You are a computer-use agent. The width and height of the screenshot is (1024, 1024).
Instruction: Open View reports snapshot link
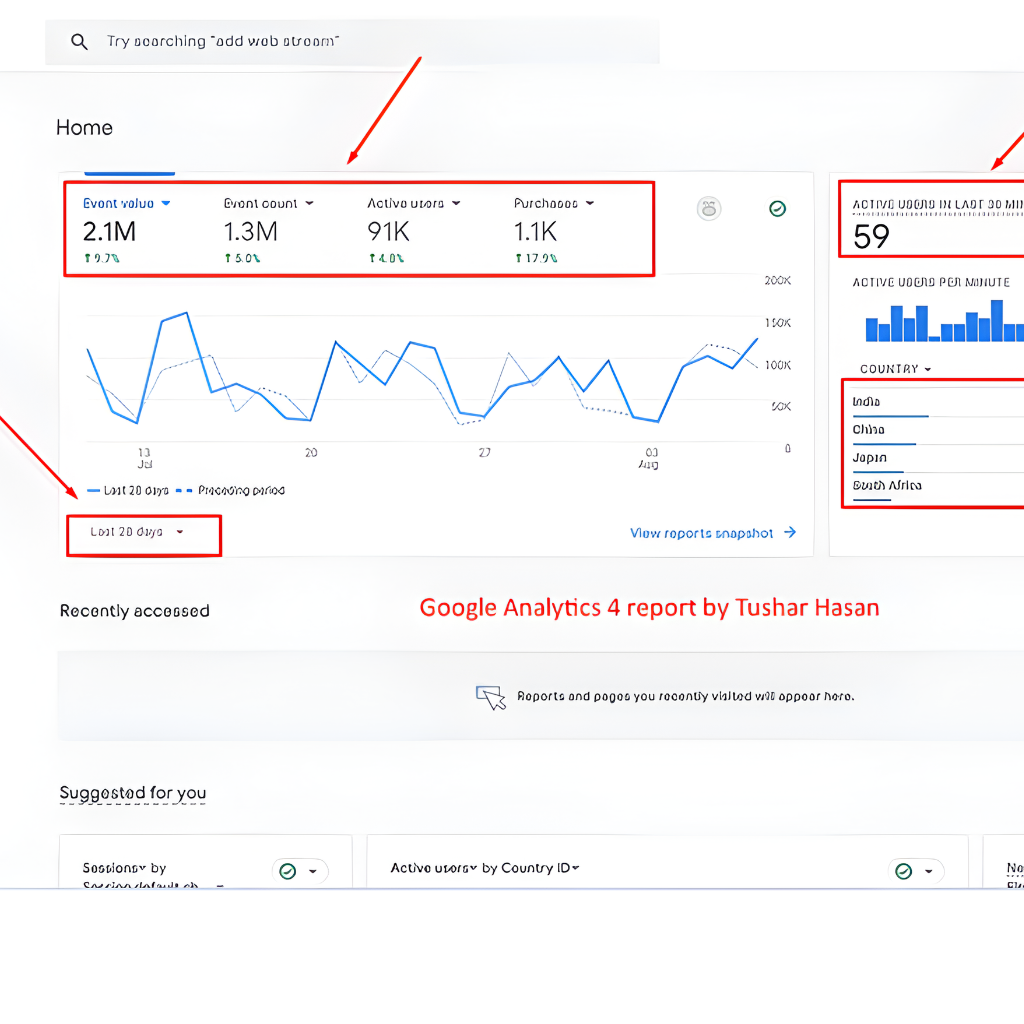[712, 533]
